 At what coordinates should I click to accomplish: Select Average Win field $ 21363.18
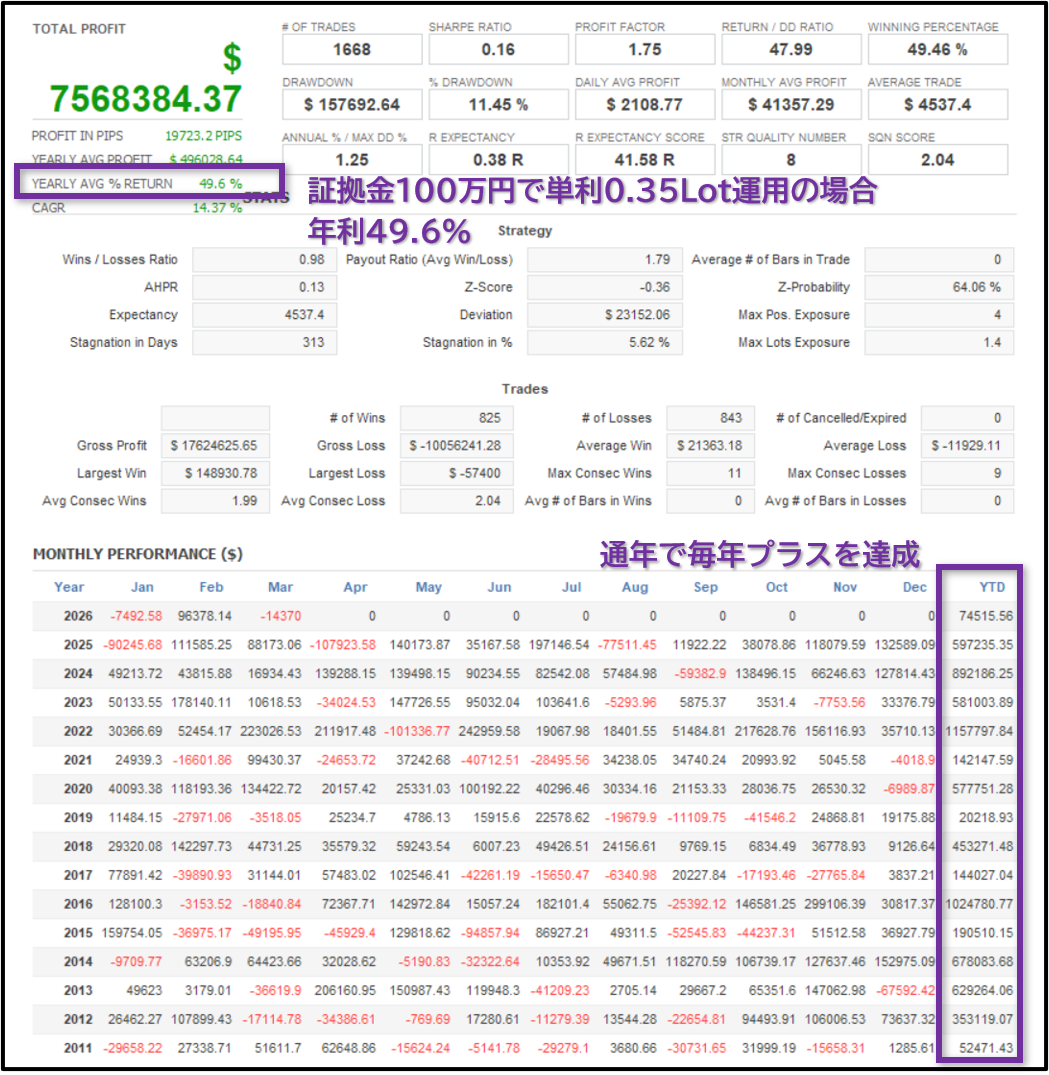point(710,446)
